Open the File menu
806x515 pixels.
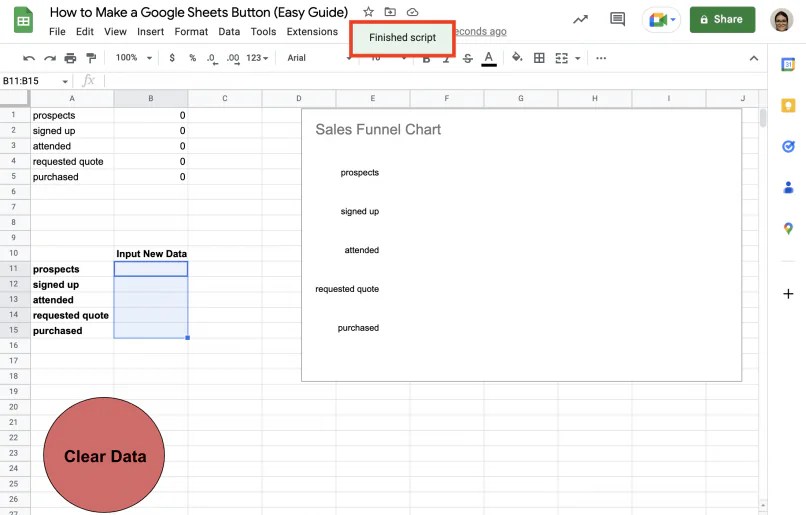tap(57, 31)
